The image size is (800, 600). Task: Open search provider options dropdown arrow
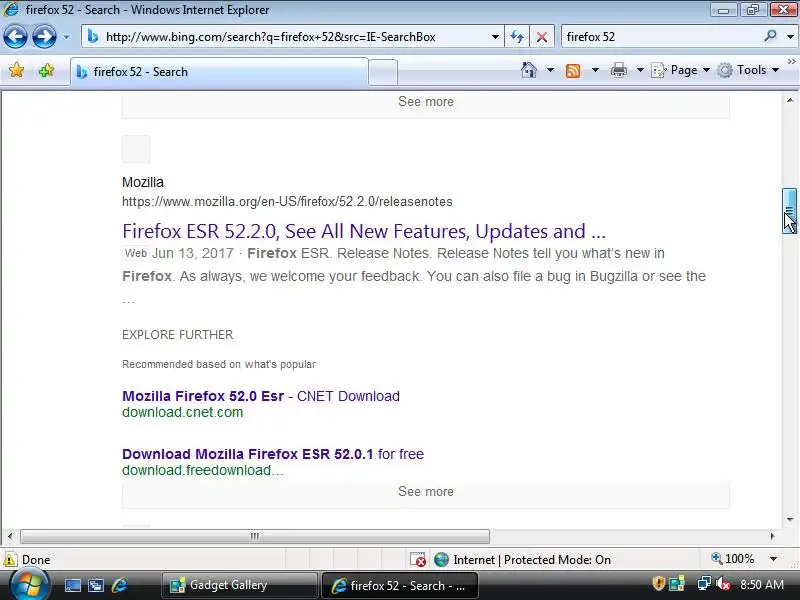click(790, 37)
